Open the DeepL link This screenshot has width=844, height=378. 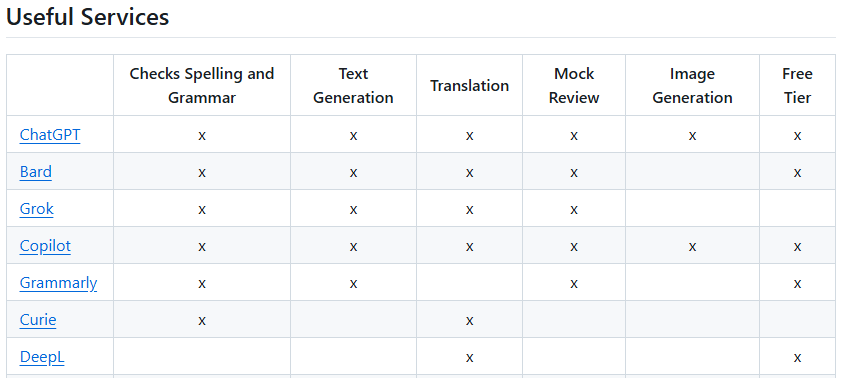tap(42, 358)
